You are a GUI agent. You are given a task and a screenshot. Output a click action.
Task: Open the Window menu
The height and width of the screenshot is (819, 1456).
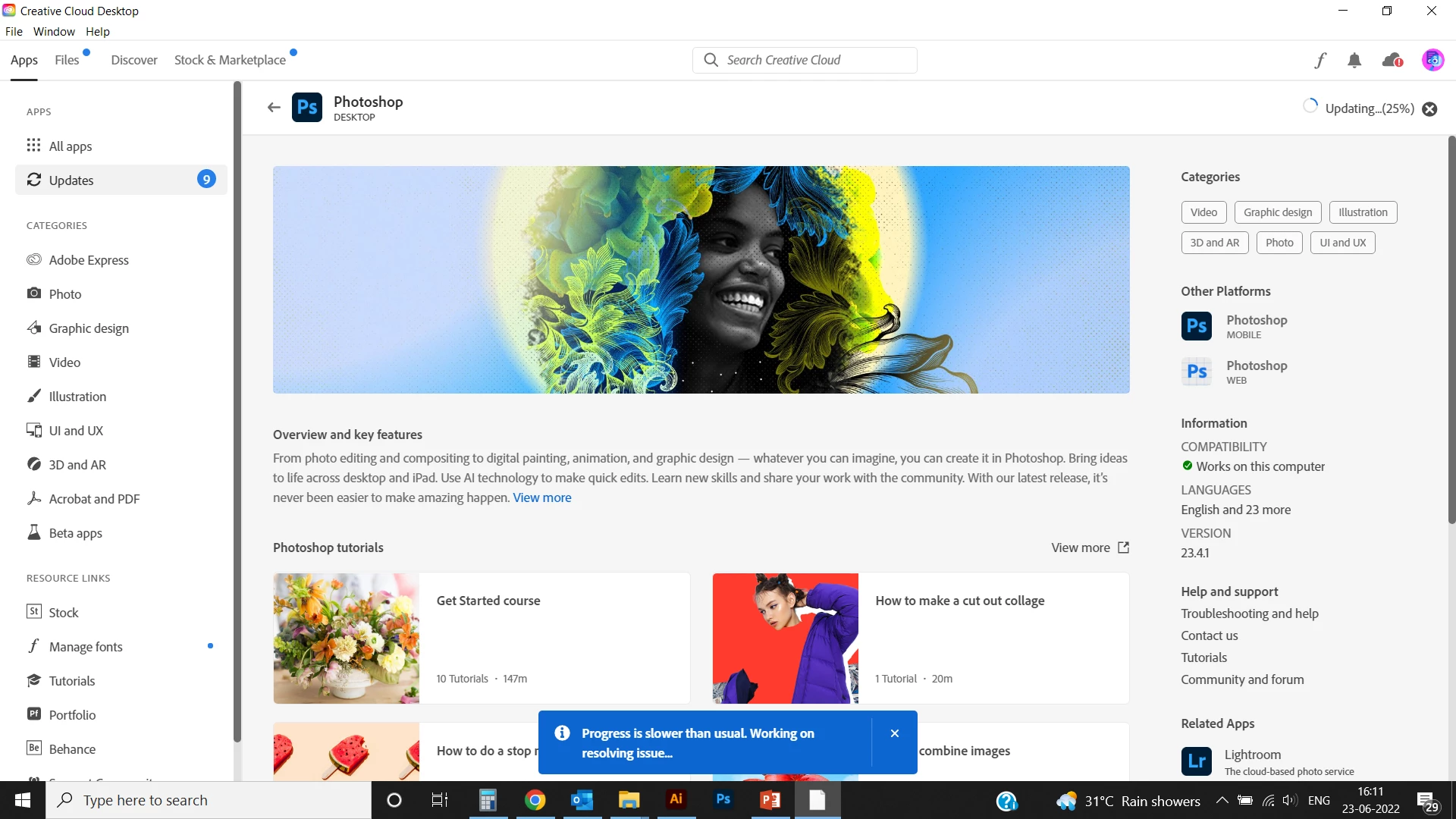pyautogui.click(x=54, y=31)
